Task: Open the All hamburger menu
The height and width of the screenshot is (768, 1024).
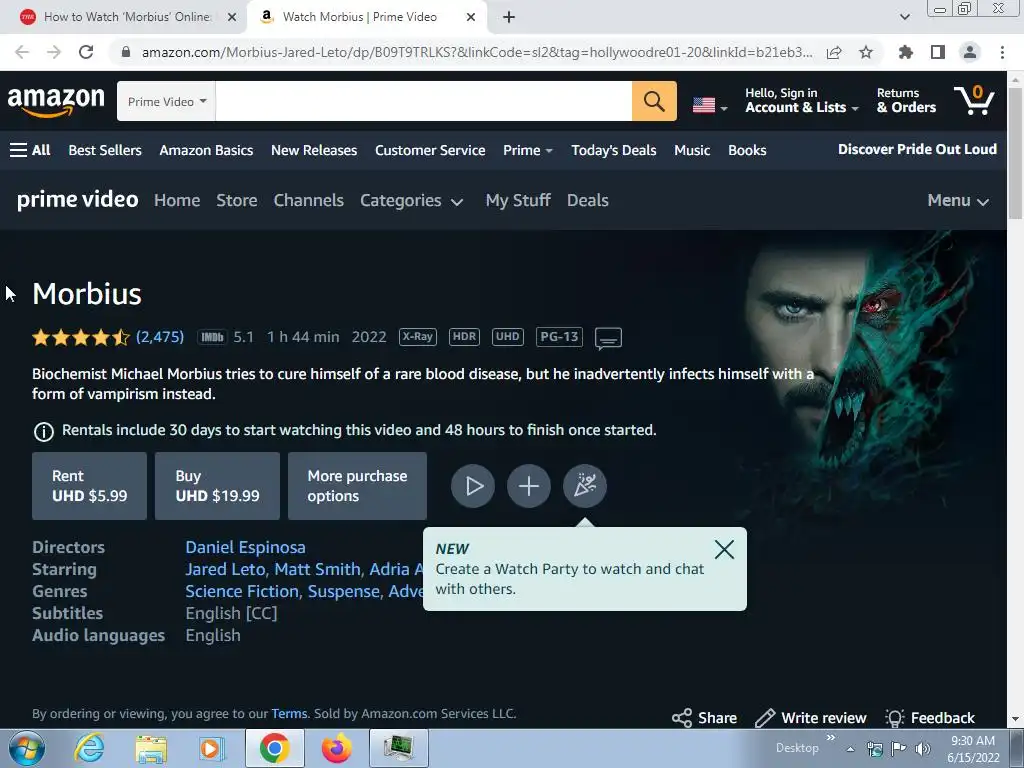Action: (30, 150)
